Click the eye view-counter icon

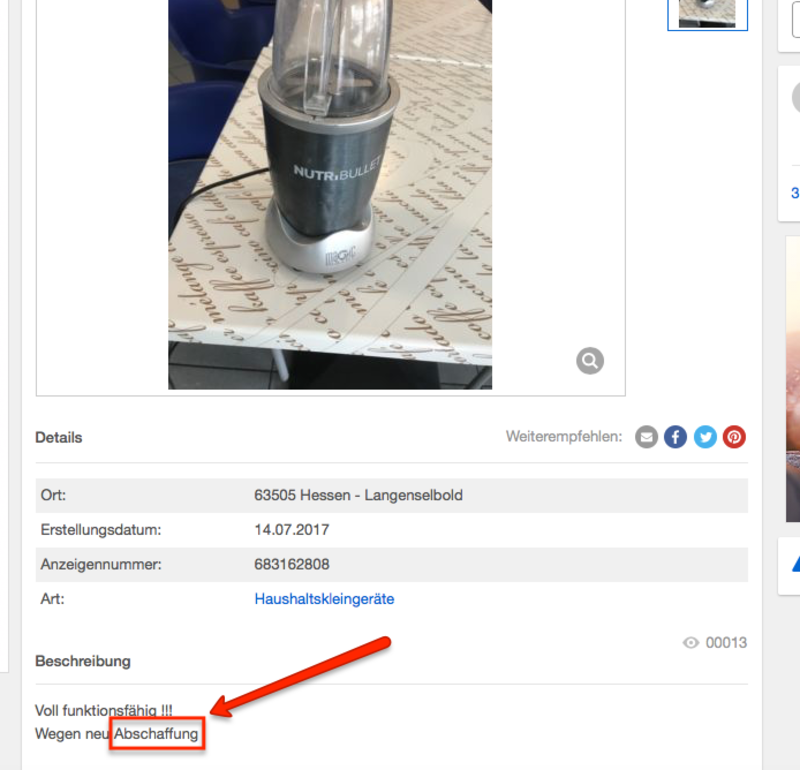690,643
